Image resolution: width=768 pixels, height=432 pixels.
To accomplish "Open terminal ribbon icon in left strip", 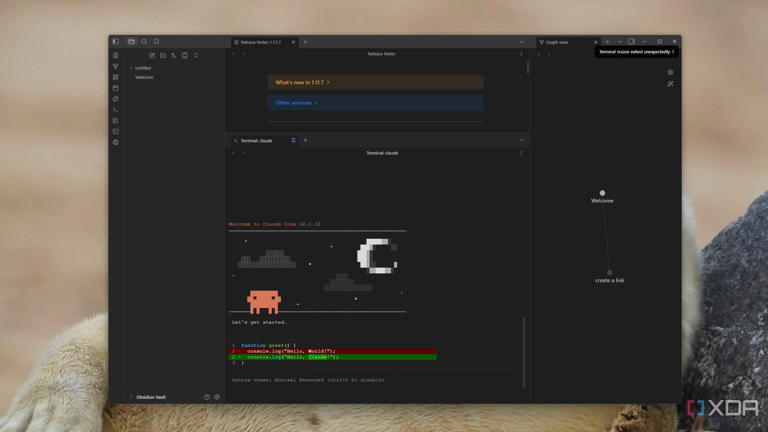I will pos(116,110).
